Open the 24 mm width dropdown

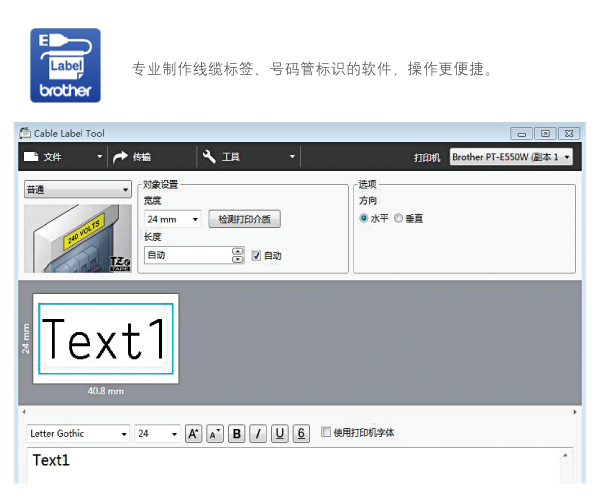click(x=172, y=219)
